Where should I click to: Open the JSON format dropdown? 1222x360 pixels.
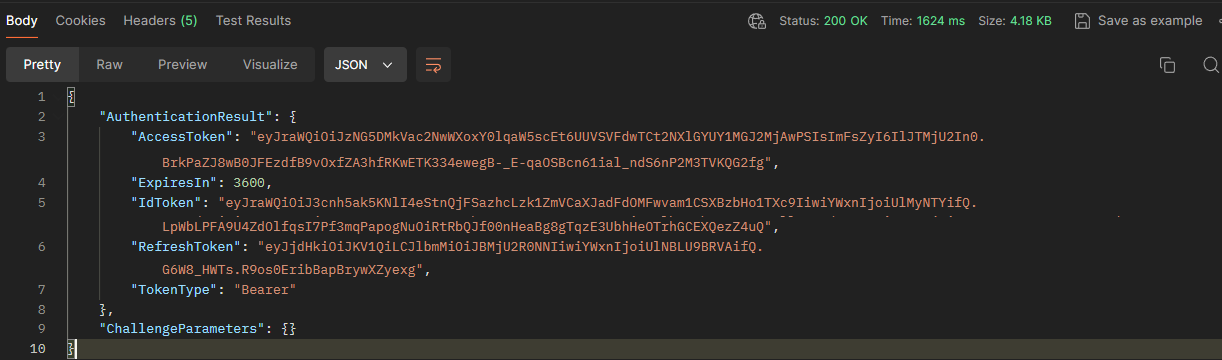[365, 64]
